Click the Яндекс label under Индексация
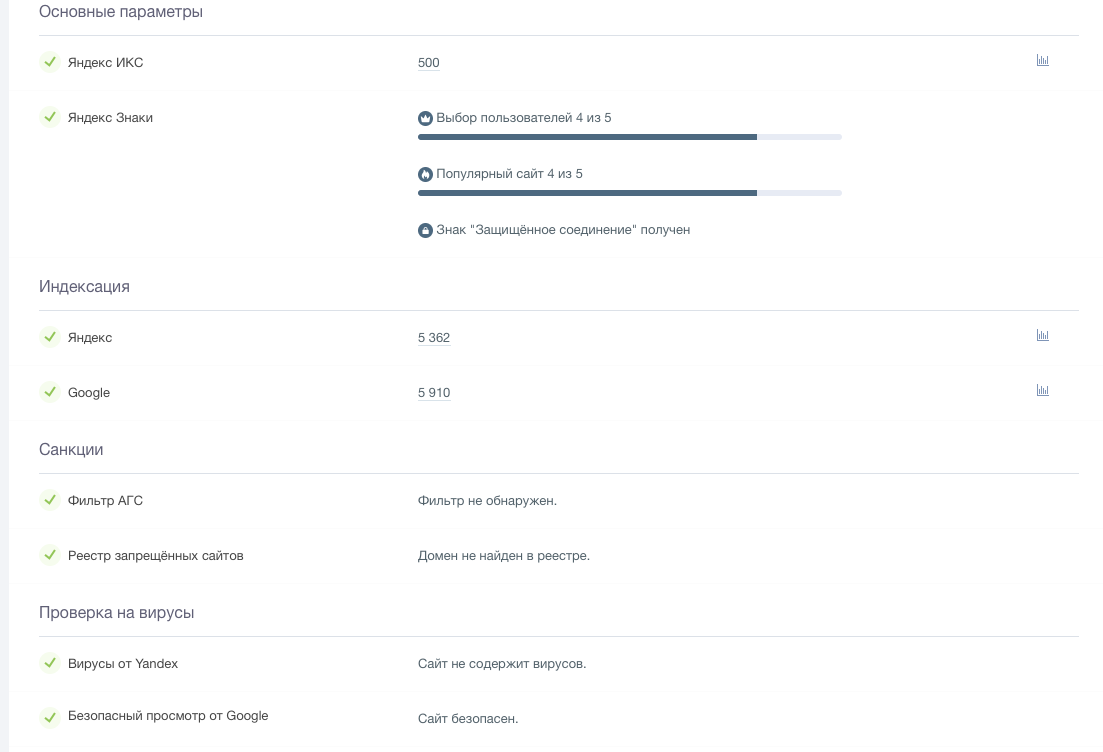1103x752 pixels. (x=90, y=338)
